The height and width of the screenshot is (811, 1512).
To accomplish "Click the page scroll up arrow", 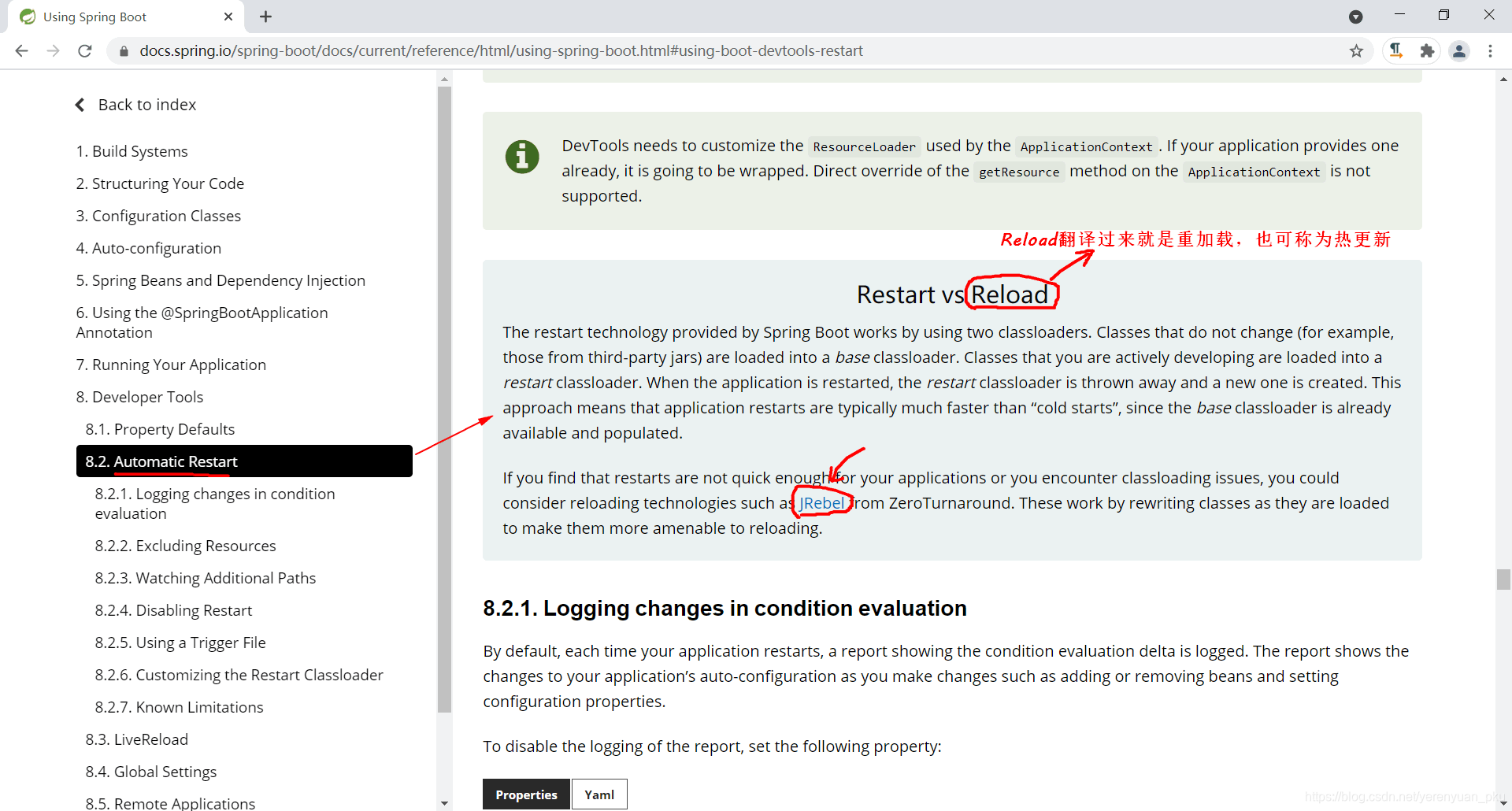I will (x=1504, y=79).
